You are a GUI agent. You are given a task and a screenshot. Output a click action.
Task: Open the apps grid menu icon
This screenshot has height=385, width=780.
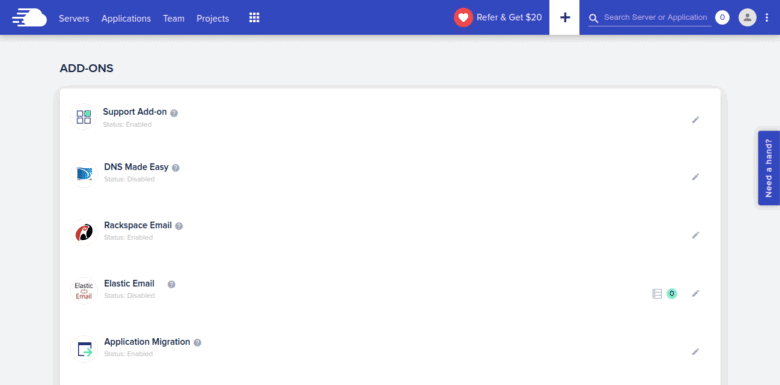click(254, 18)
